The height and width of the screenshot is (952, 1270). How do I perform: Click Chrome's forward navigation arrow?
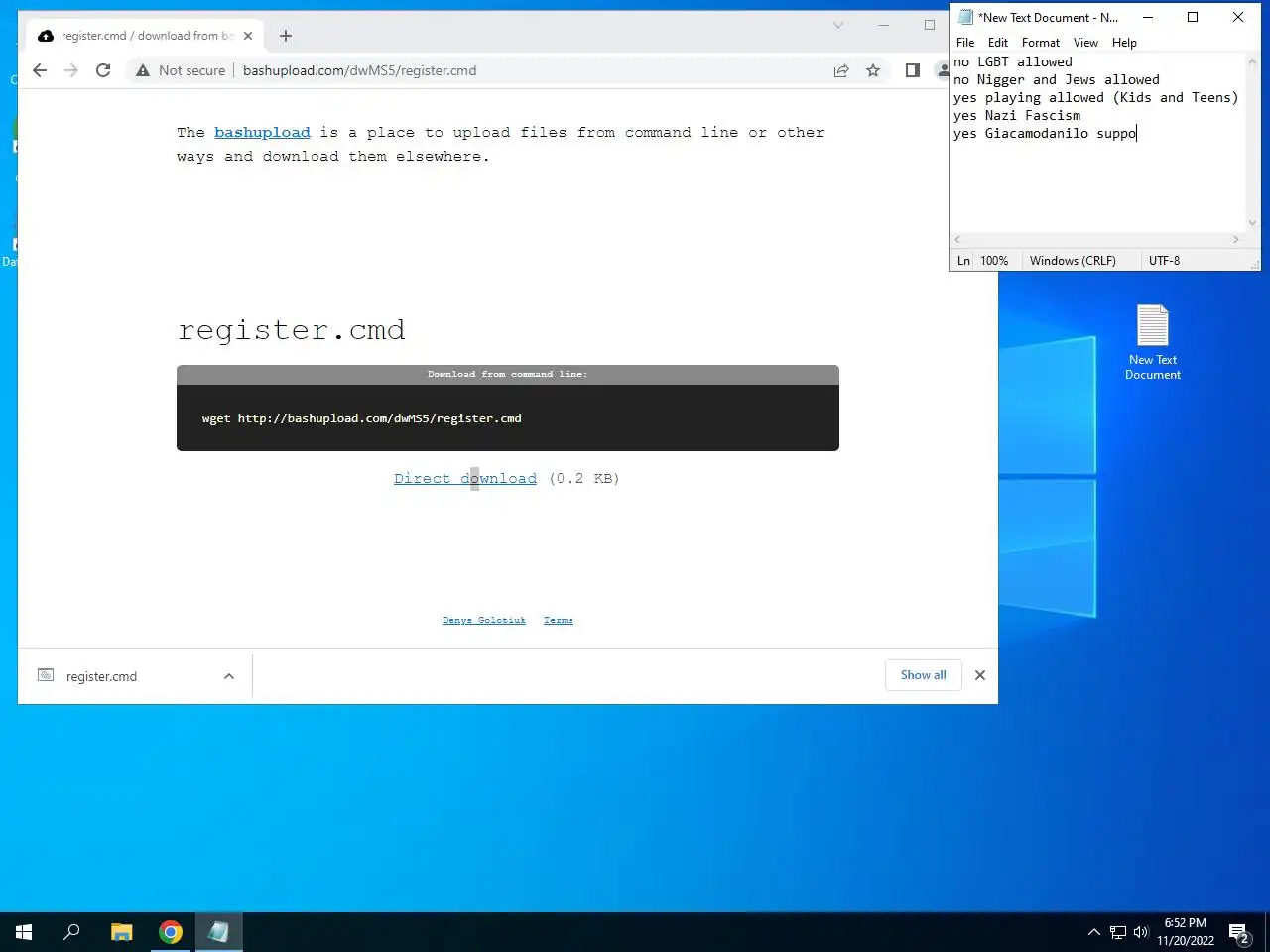point(71,70)
